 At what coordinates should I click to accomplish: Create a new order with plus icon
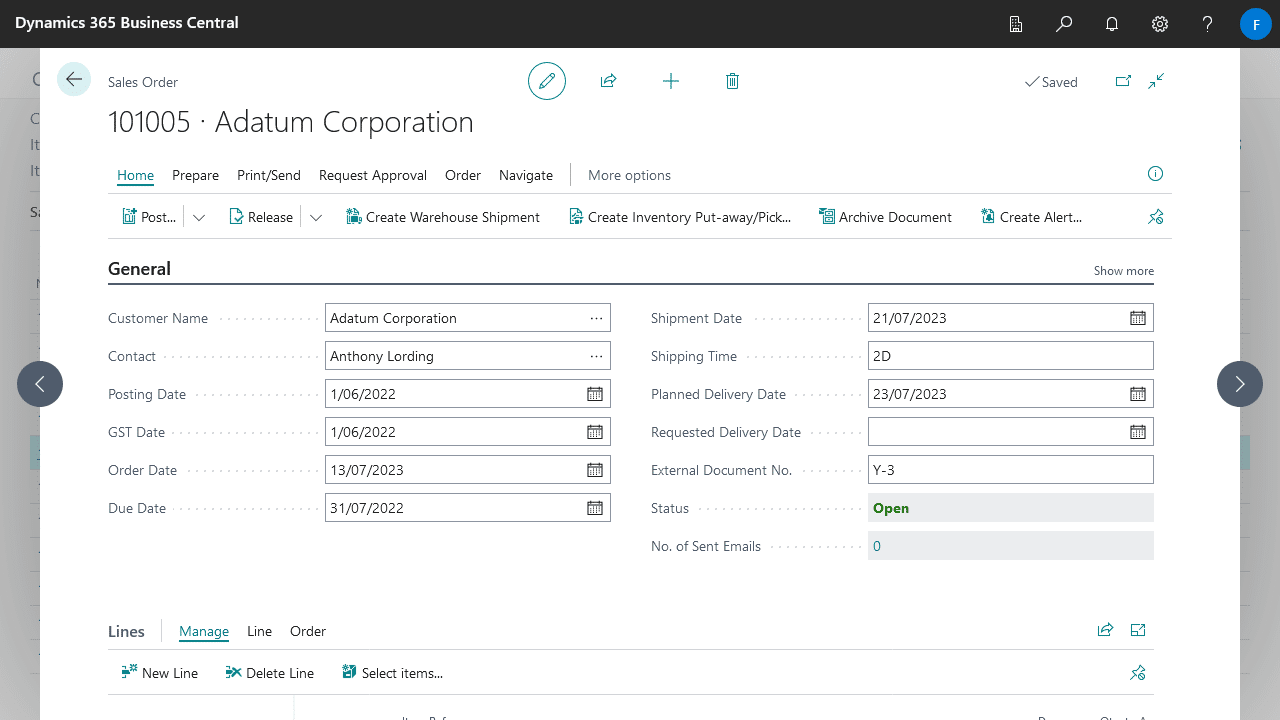pyautogui.click(x=671, y=81)
